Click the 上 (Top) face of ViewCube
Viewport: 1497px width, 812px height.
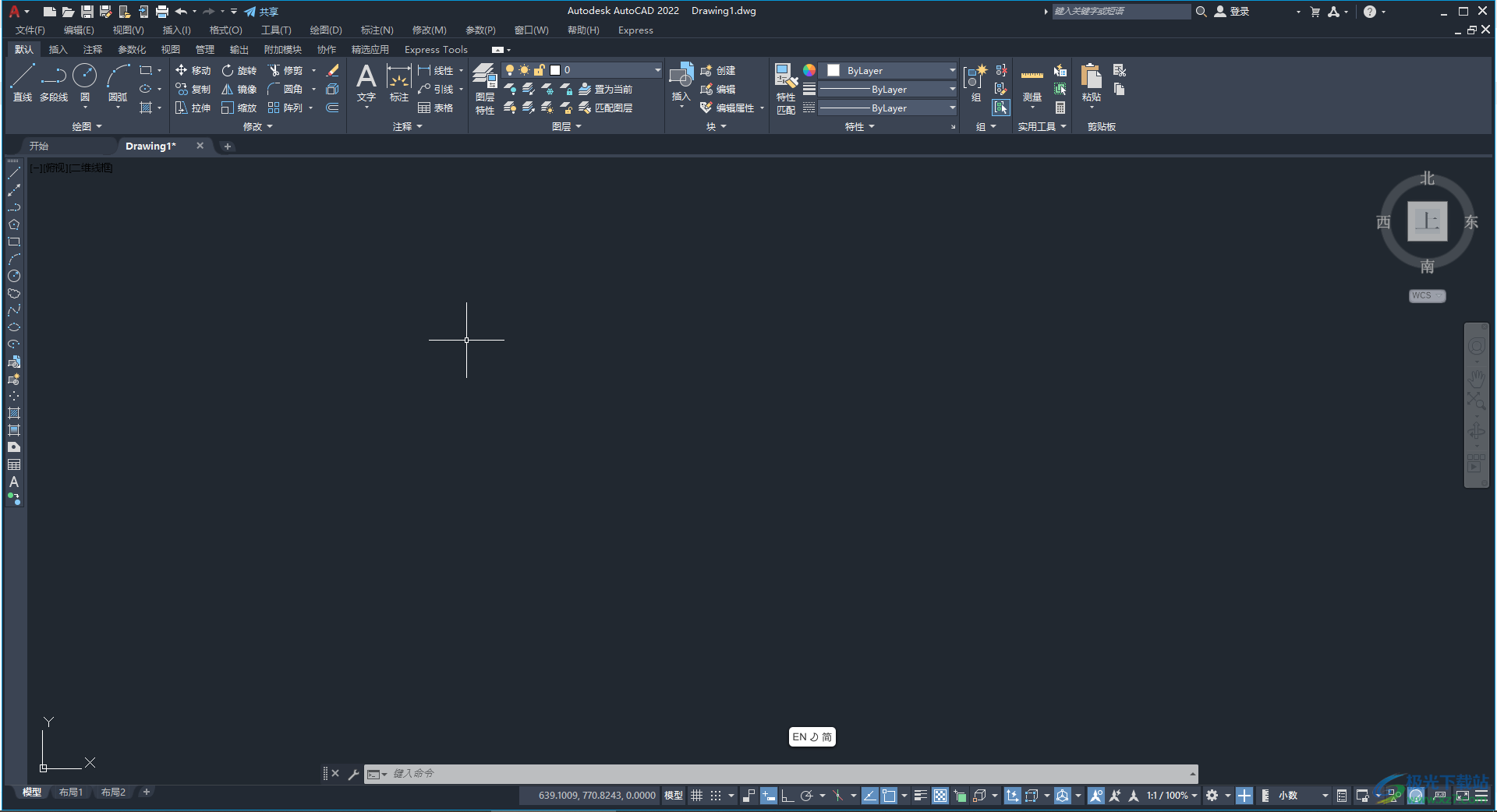(x=1427, y=221)
